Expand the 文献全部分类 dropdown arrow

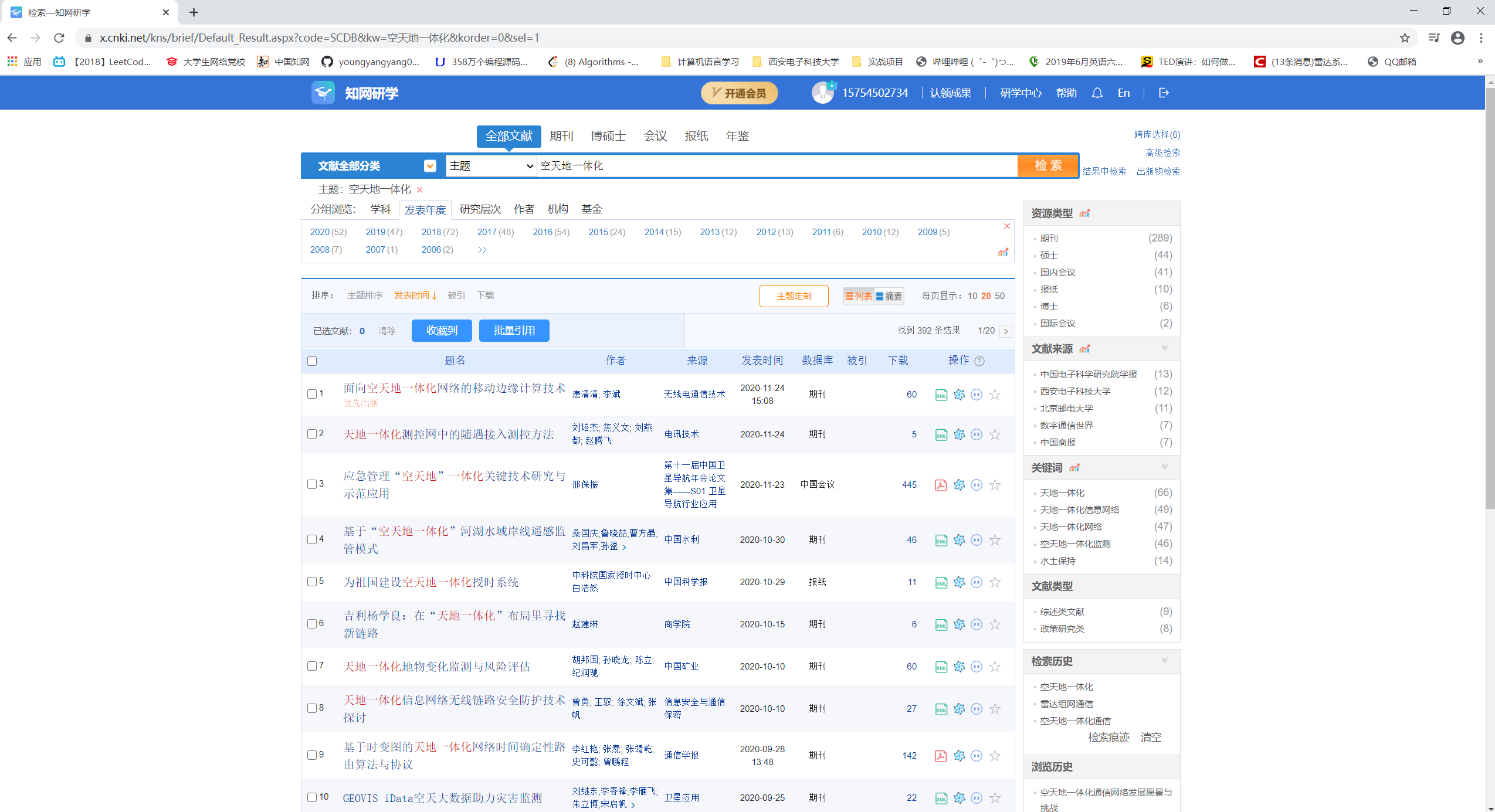point(430,166)
